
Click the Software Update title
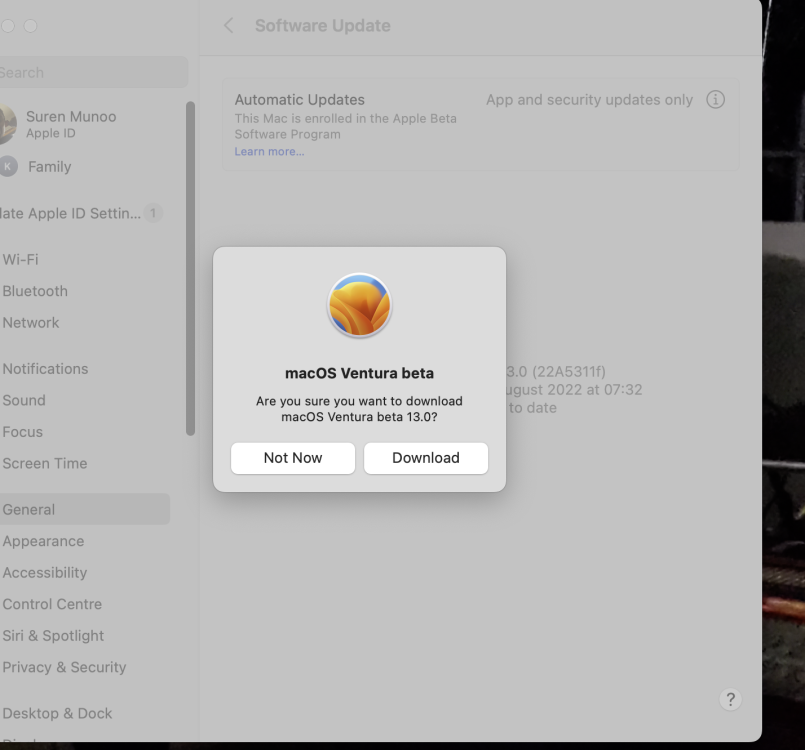coord(322,26)
